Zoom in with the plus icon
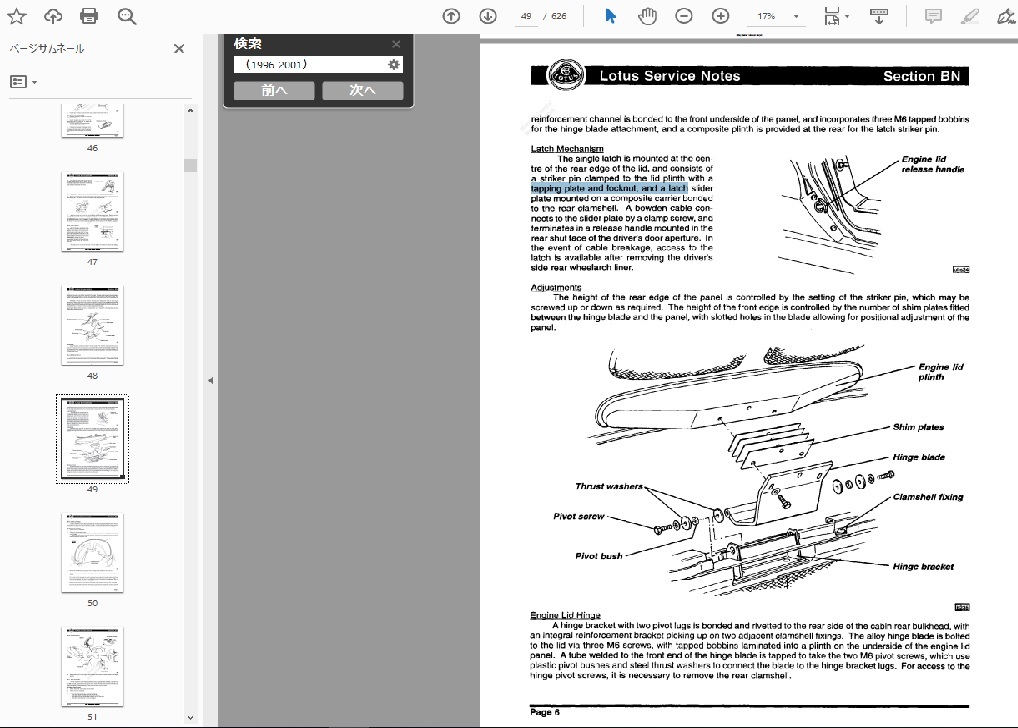1018x728 pixels. 720,16
